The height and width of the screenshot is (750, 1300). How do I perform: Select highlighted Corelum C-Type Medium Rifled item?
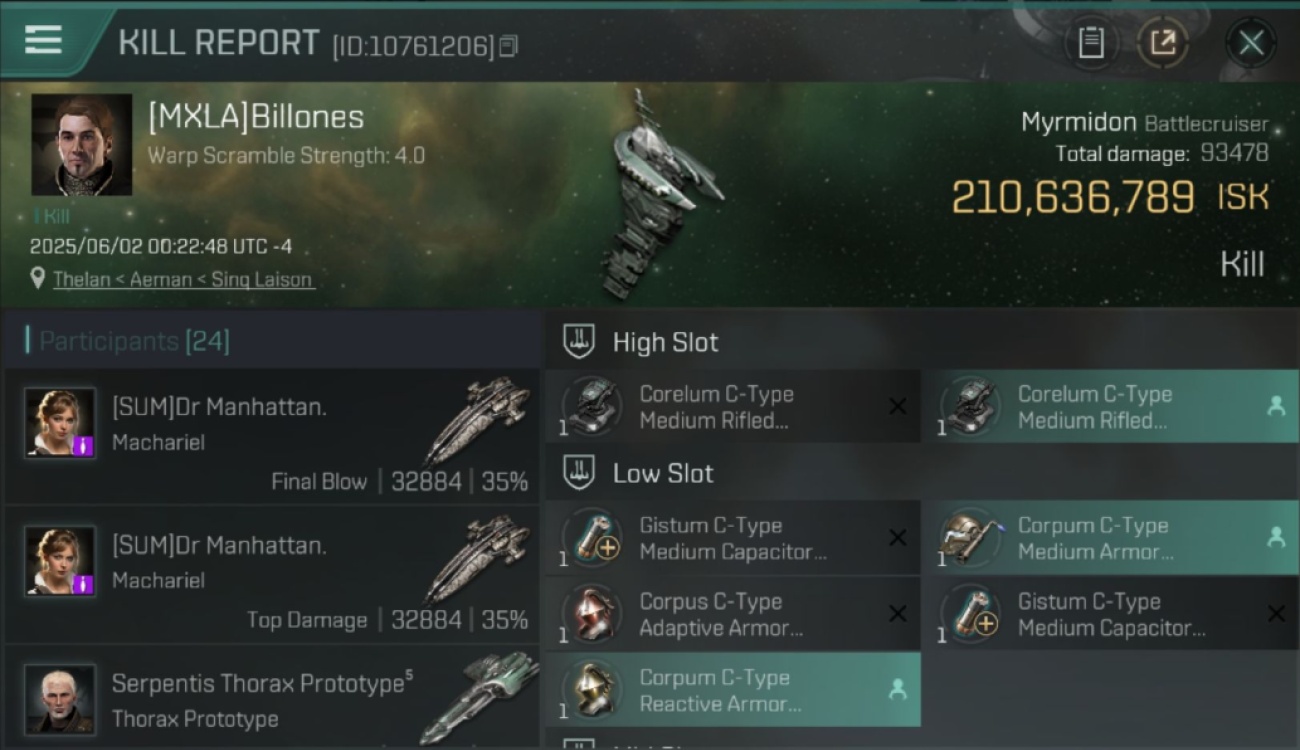point(1112,406)
